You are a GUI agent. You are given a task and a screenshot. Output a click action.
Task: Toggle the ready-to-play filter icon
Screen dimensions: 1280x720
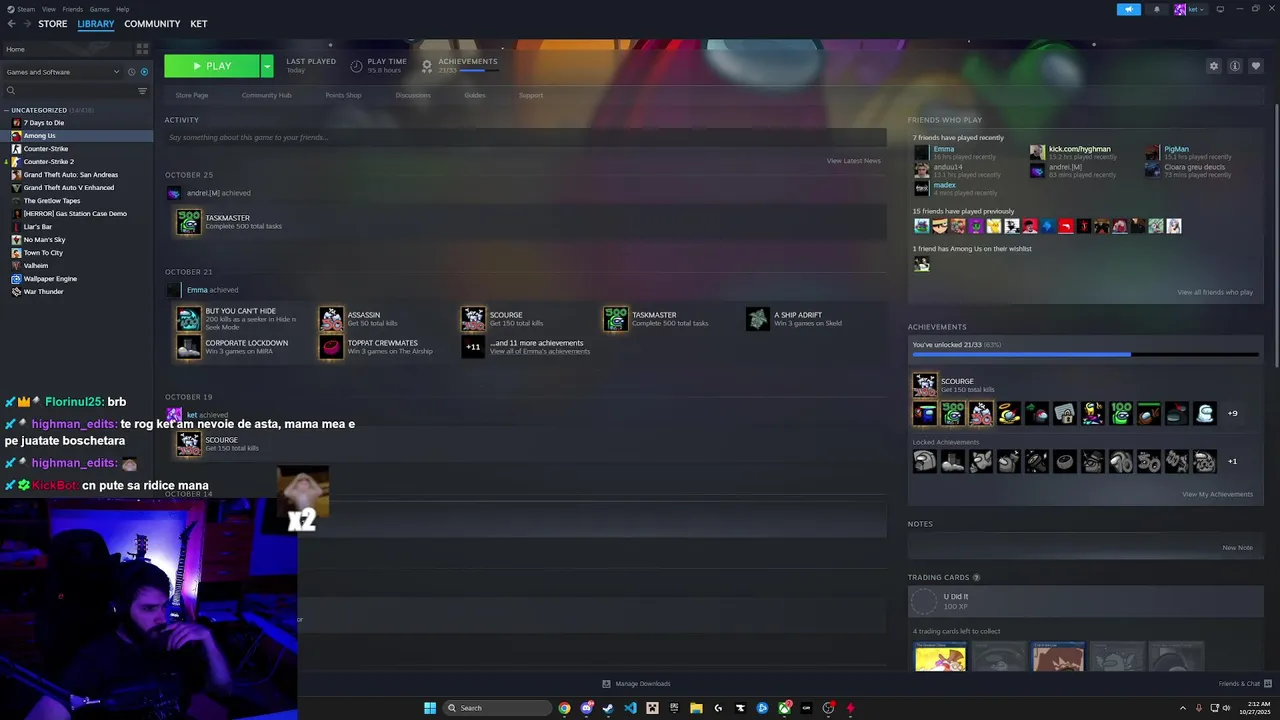click(144, 72)
